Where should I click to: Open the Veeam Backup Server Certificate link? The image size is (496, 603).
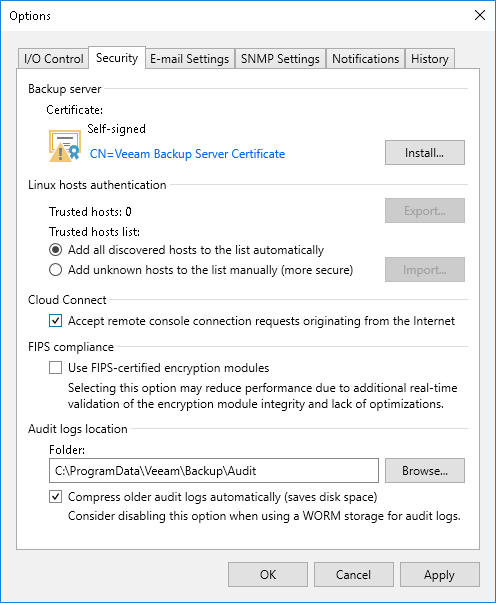point(187,154)
